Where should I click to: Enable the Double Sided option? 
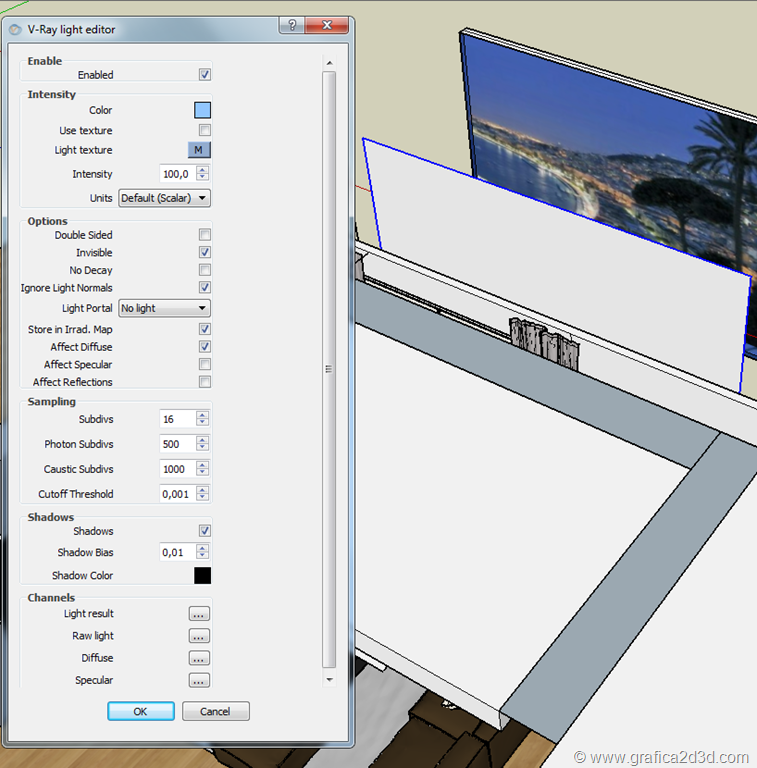click(x=205, y=235)
